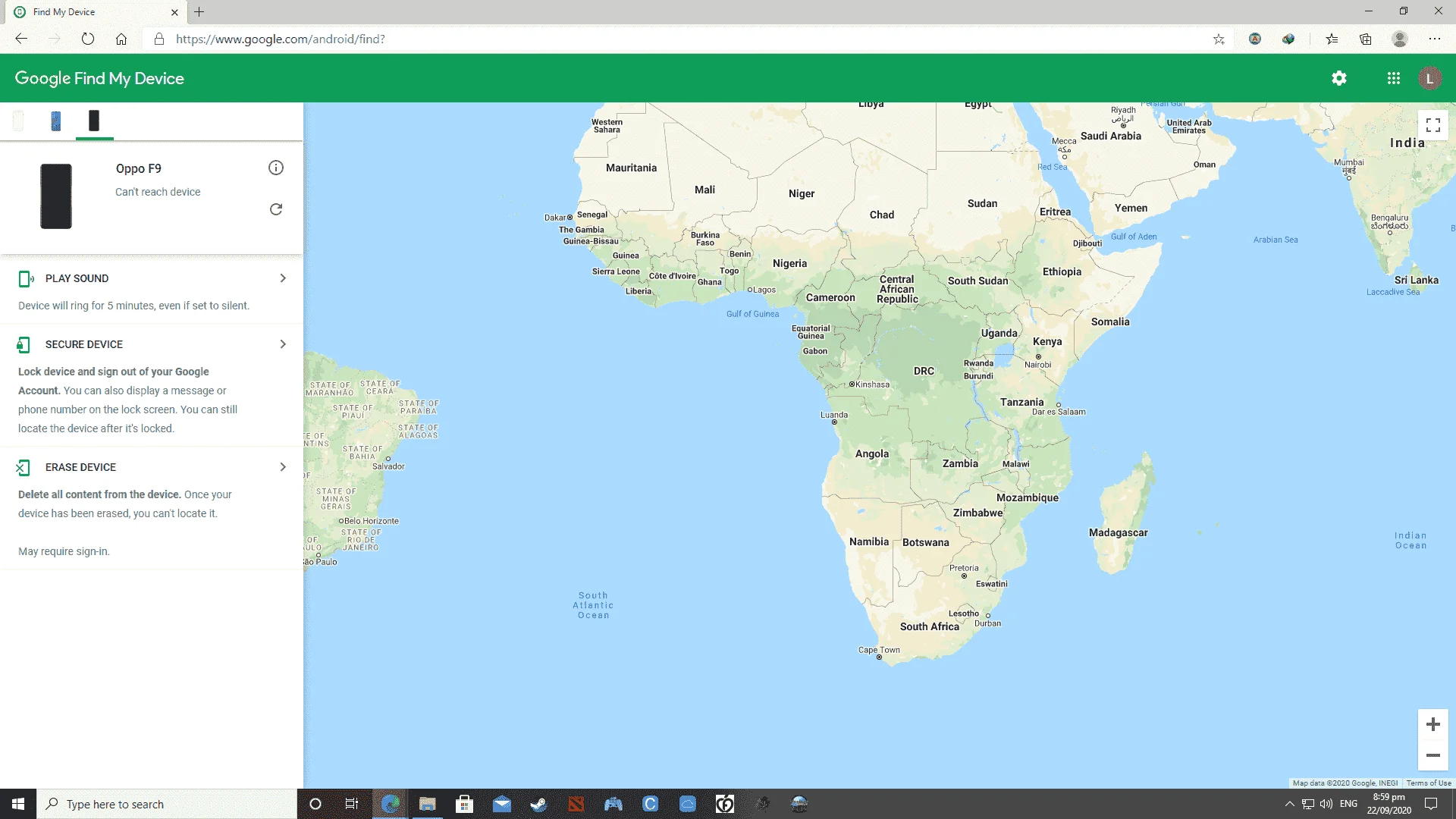Reload the current page
Screen dimensions: 1456x819
point(88,39)
